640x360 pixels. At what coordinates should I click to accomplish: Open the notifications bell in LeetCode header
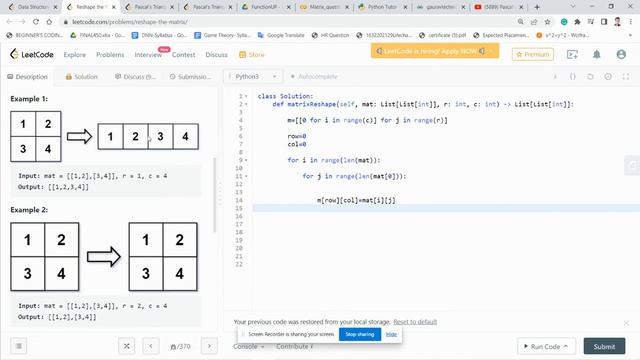coord(596,54)
